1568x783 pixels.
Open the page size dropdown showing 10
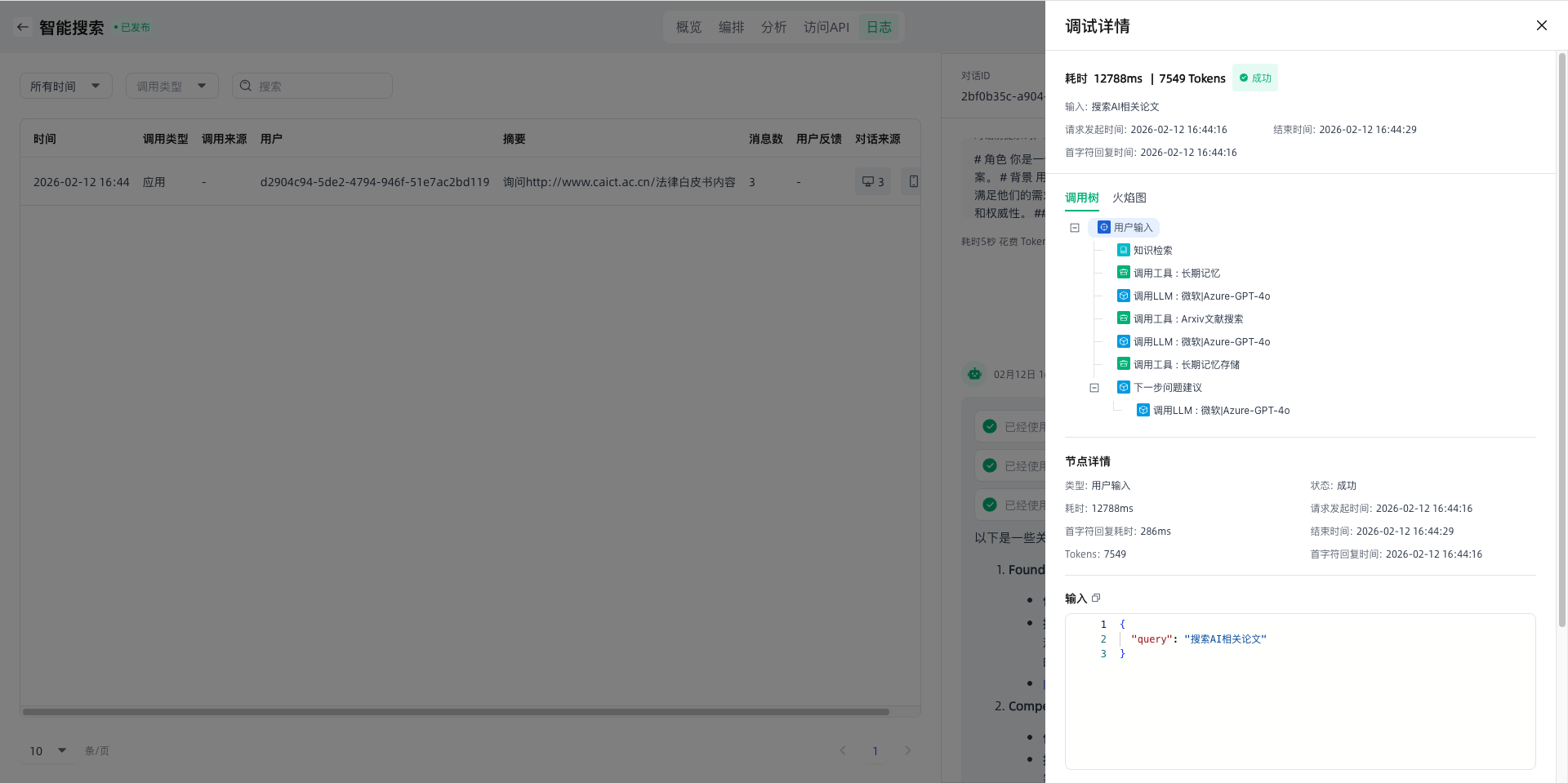[x=48, y=750]
